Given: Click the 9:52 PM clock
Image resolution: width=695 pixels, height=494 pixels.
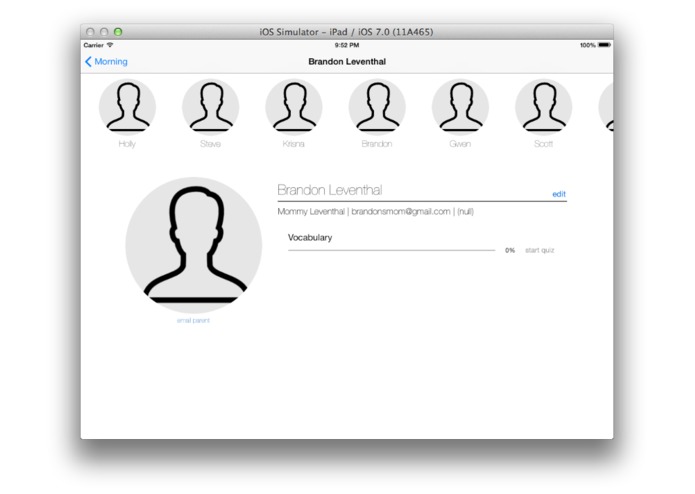Looking at the screenshot, I should coord(347,45).
